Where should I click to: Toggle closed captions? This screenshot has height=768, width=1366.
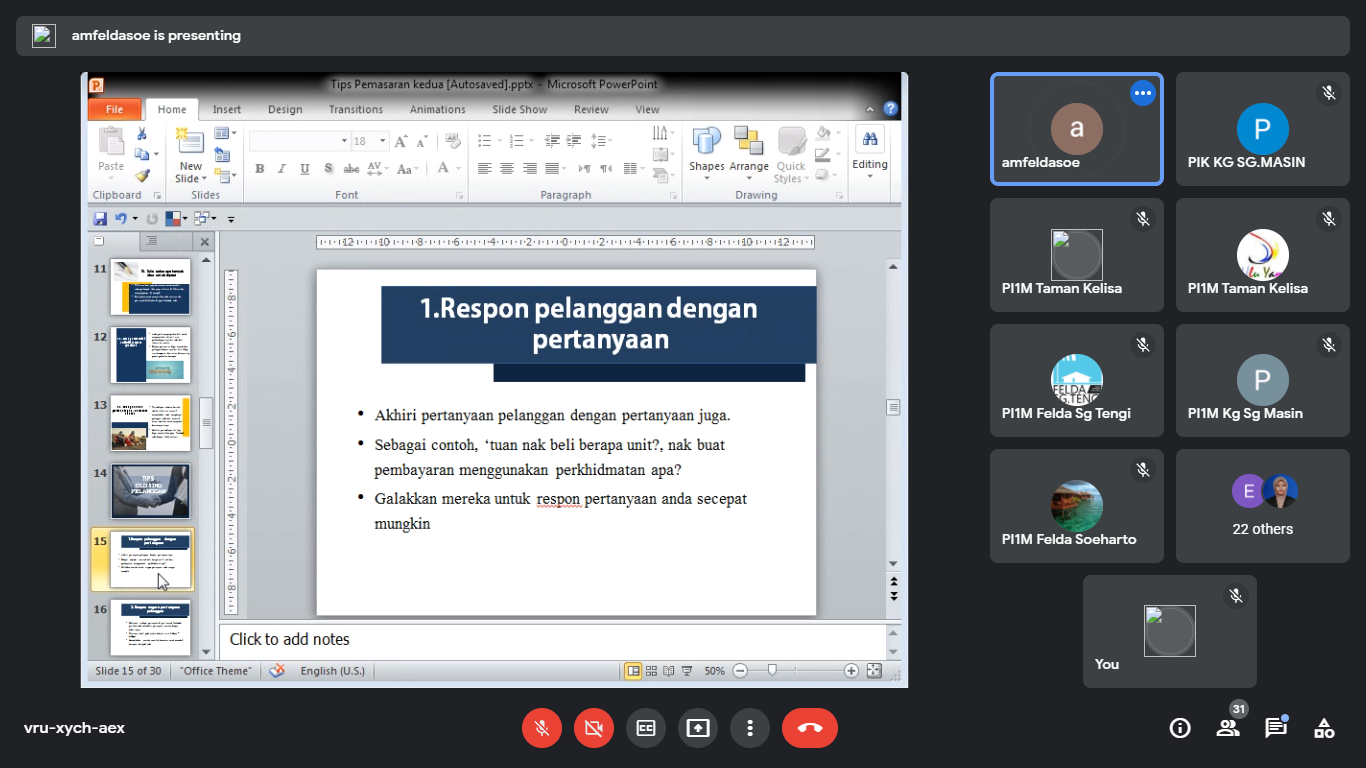(x=646, y=728)
